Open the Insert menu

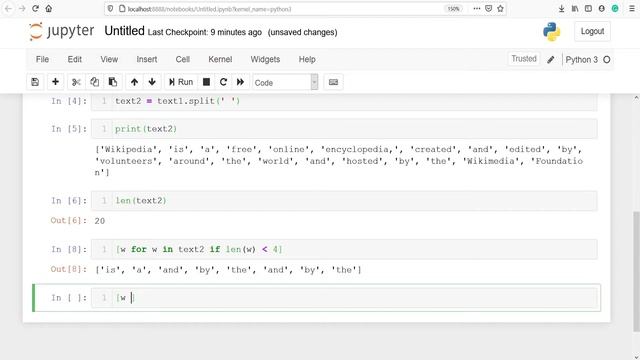[x=147, y=59]
